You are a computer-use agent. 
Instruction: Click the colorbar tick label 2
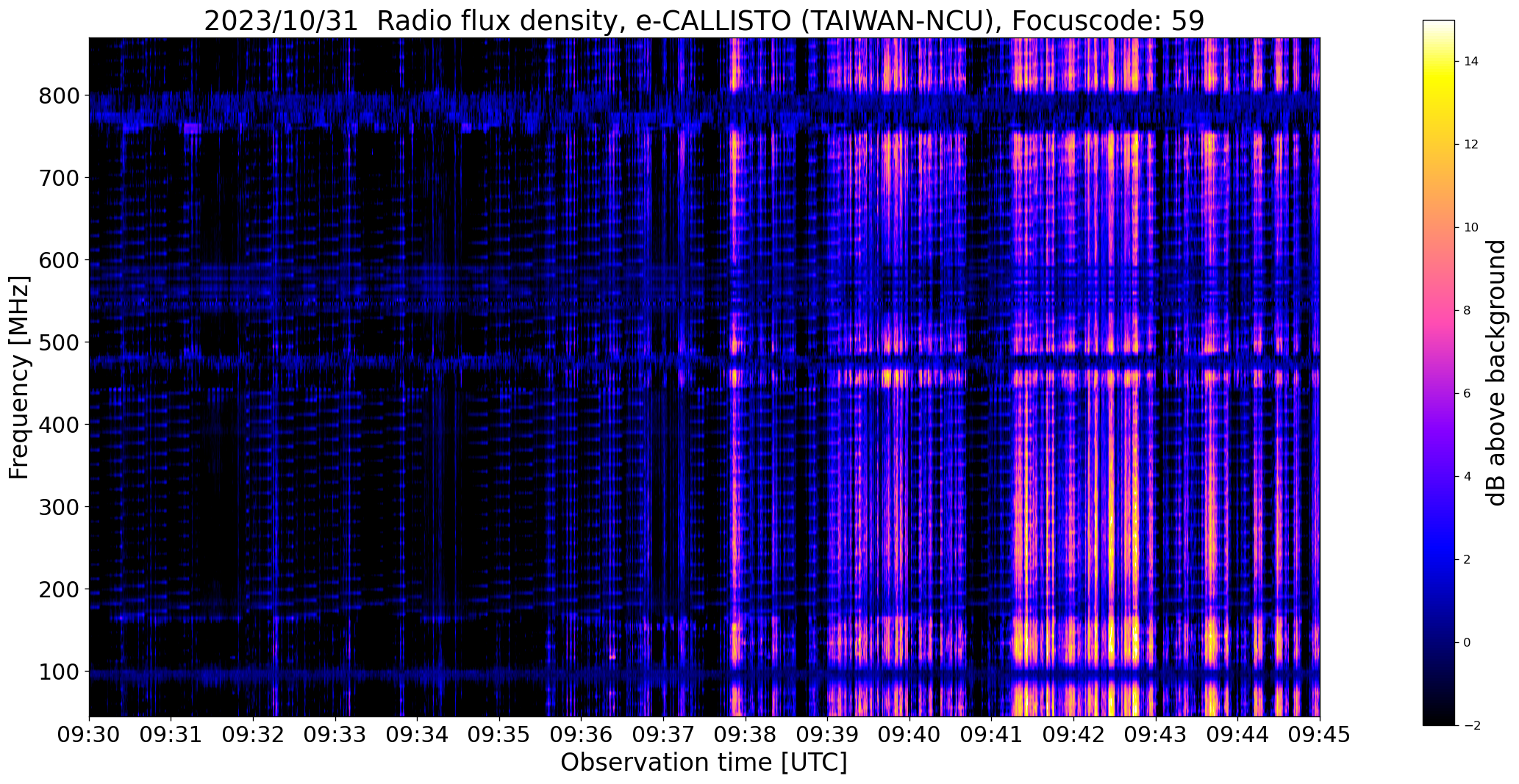pos(1468,560)
